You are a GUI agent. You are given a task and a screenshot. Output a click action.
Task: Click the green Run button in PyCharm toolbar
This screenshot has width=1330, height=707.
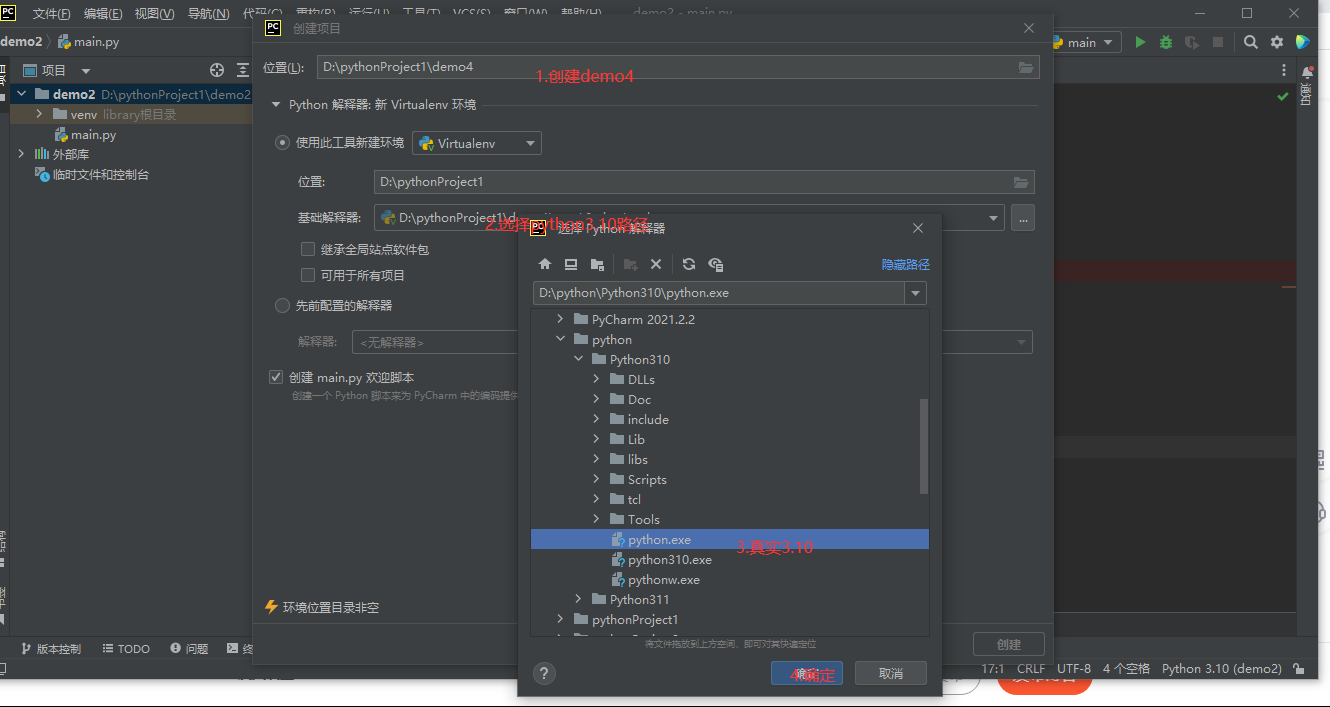click(1139, 42)
